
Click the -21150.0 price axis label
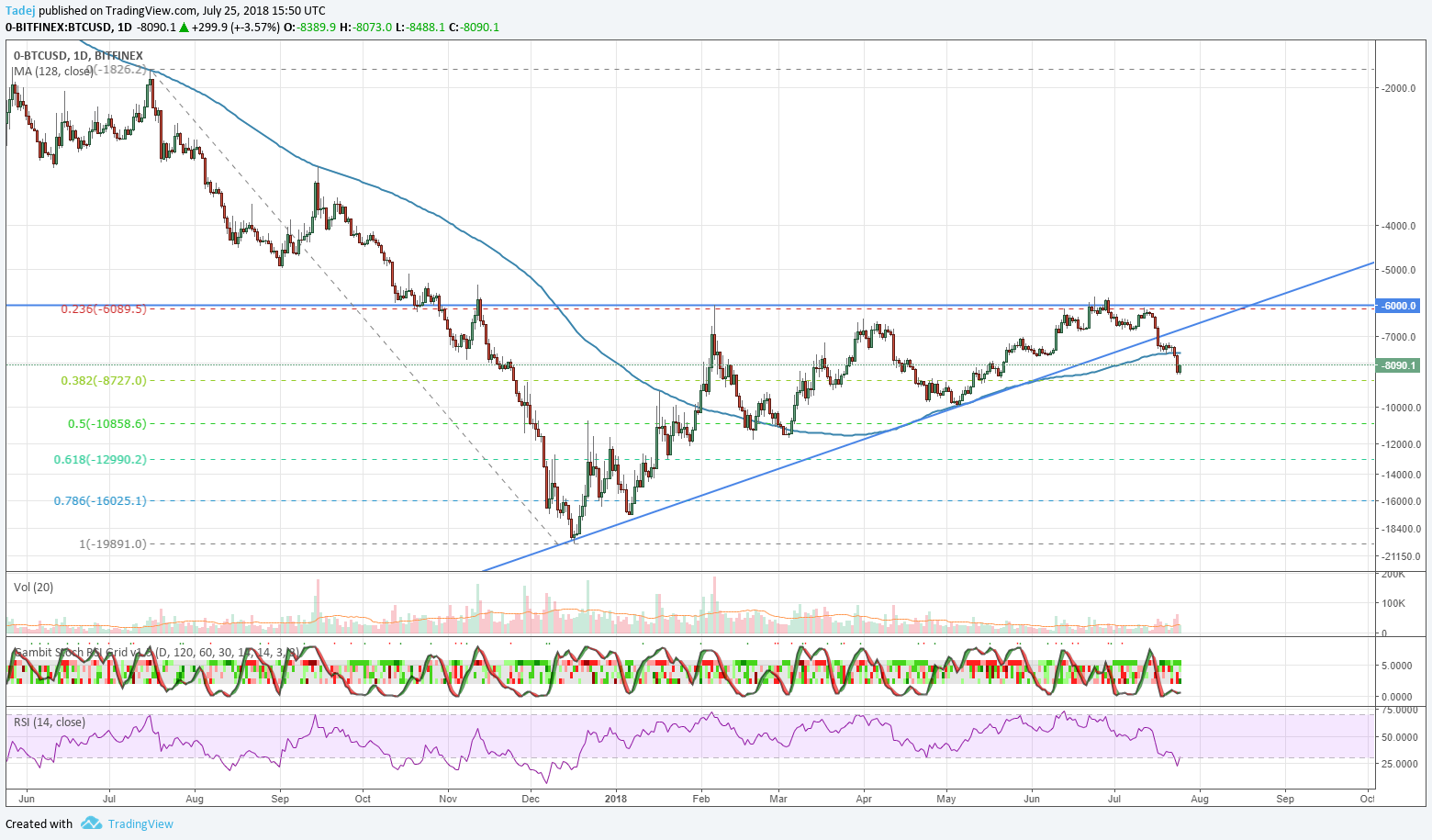coord(1402,556)
